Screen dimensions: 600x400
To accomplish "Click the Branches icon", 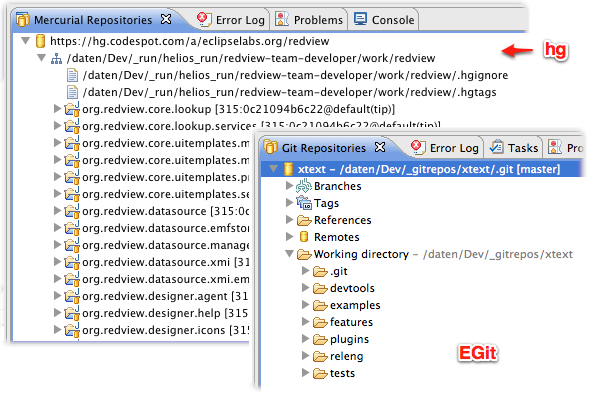I will (304, 186).
